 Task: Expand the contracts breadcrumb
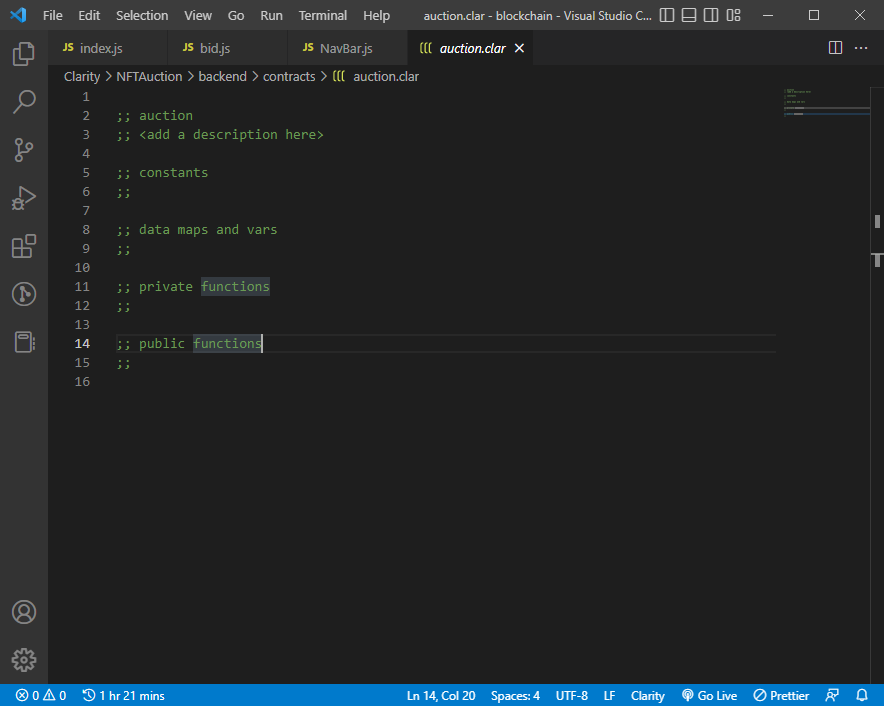click(289, 77)
